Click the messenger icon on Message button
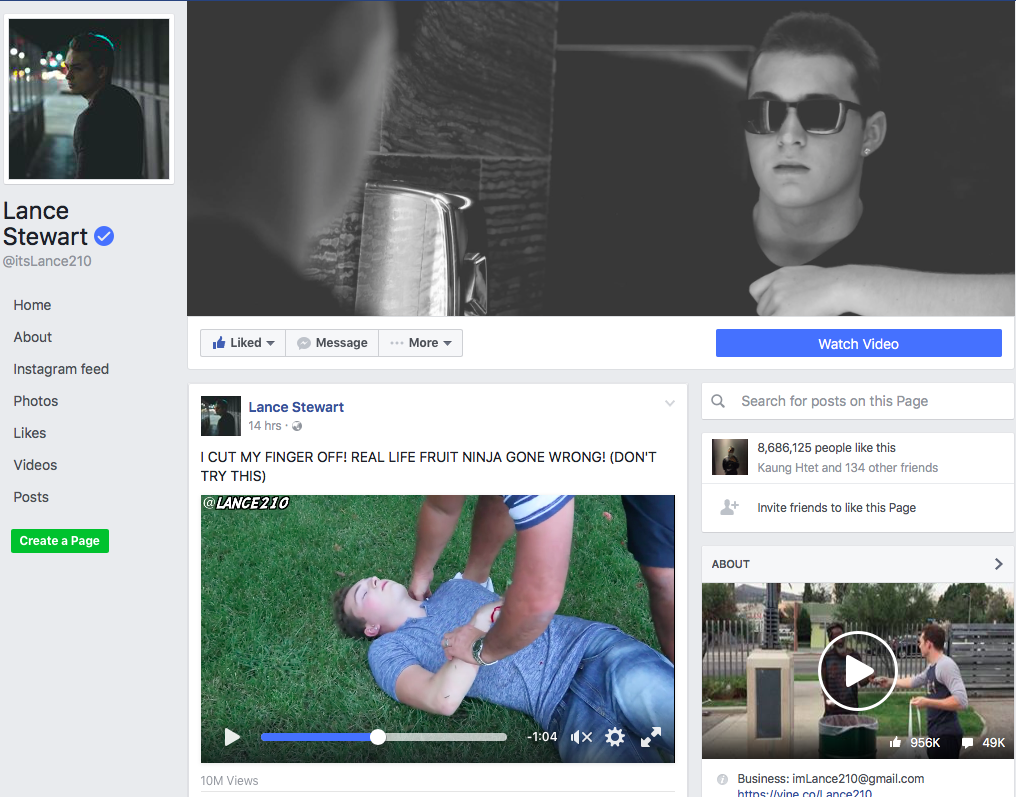Image resolution: width=1016 pixels, height=797 pixels. pyautogui.click(x=303, y=343)
